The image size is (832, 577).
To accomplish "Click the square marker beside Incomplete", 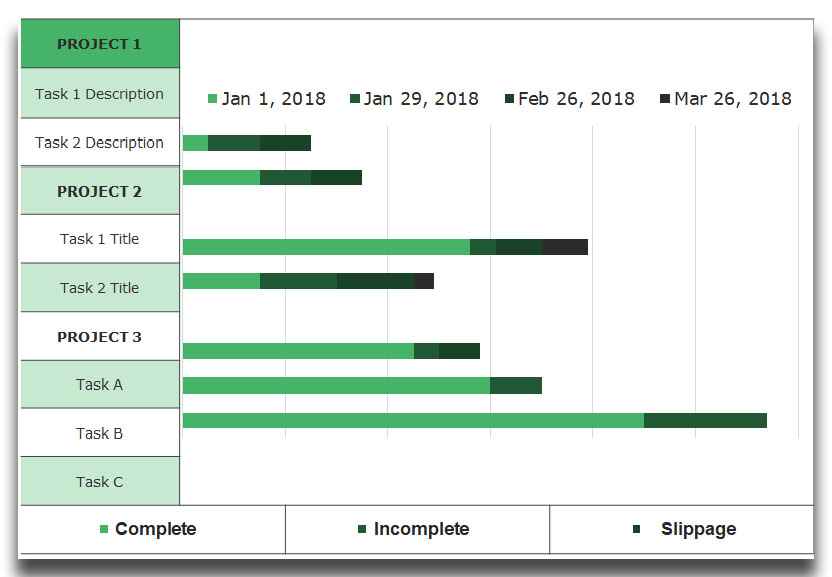I will (x=362, y=529).
